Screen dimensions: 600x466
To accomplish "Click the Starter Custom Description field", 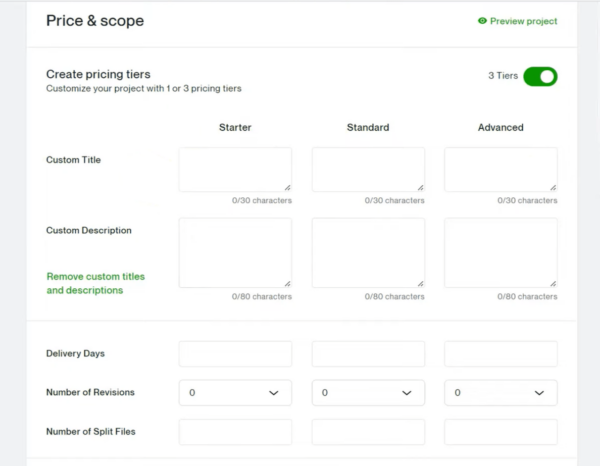I will tap(235, 253).
